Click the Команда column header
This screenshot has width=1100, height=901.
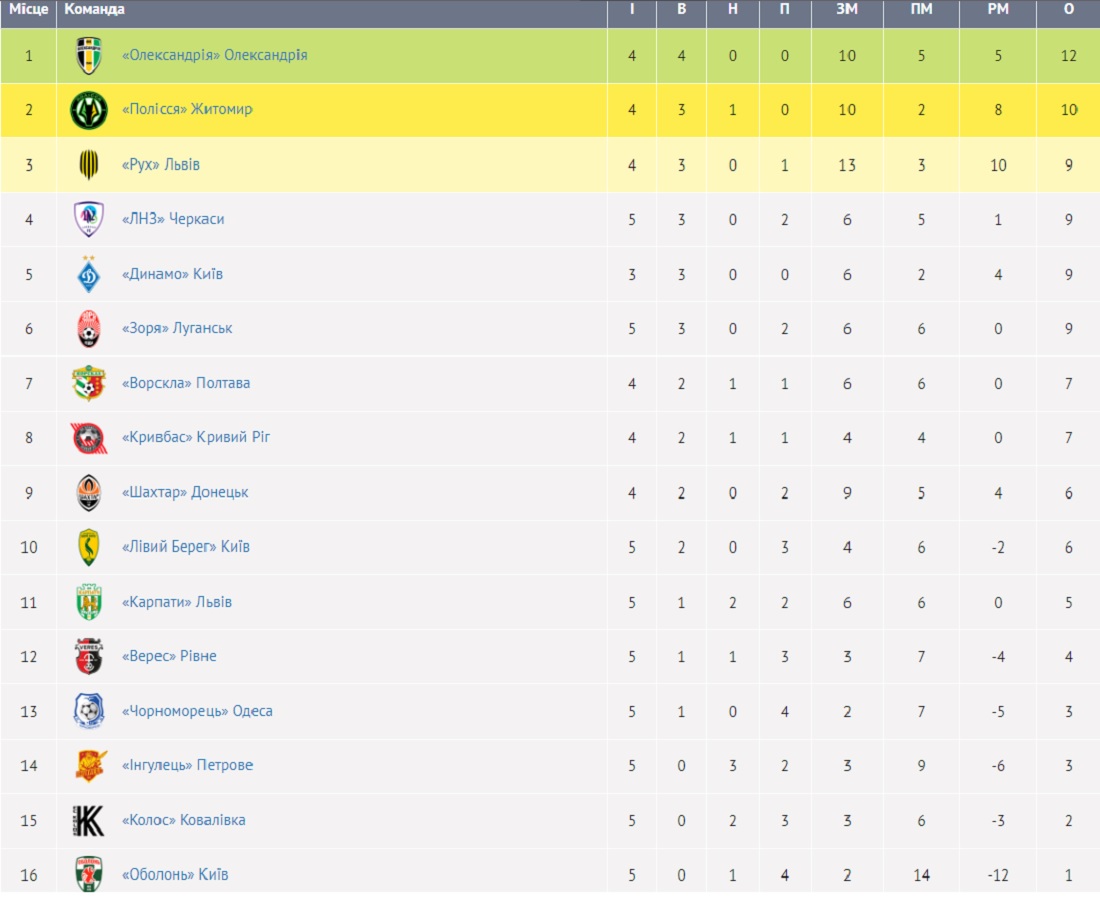[94, 9]
